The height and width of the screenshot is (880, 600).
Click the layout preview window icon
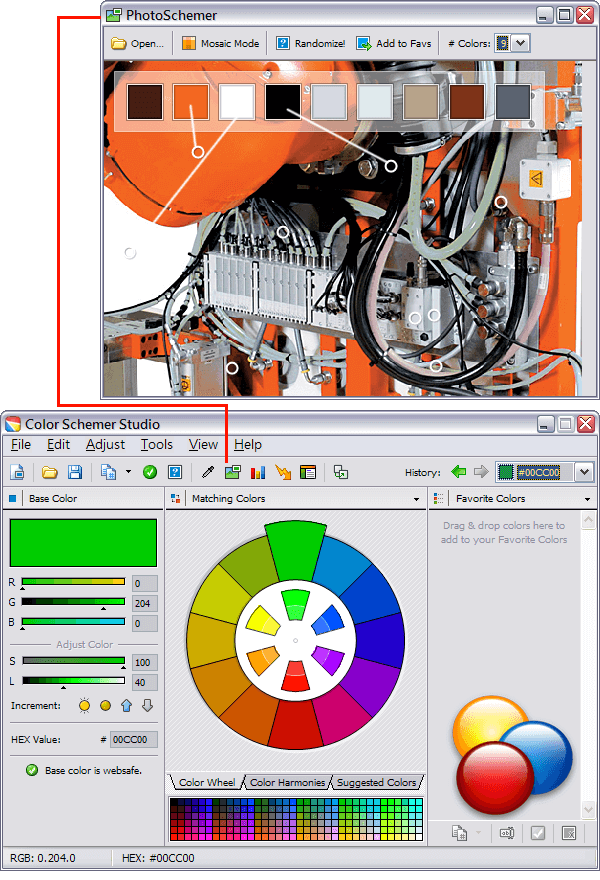tap(308, 472)
